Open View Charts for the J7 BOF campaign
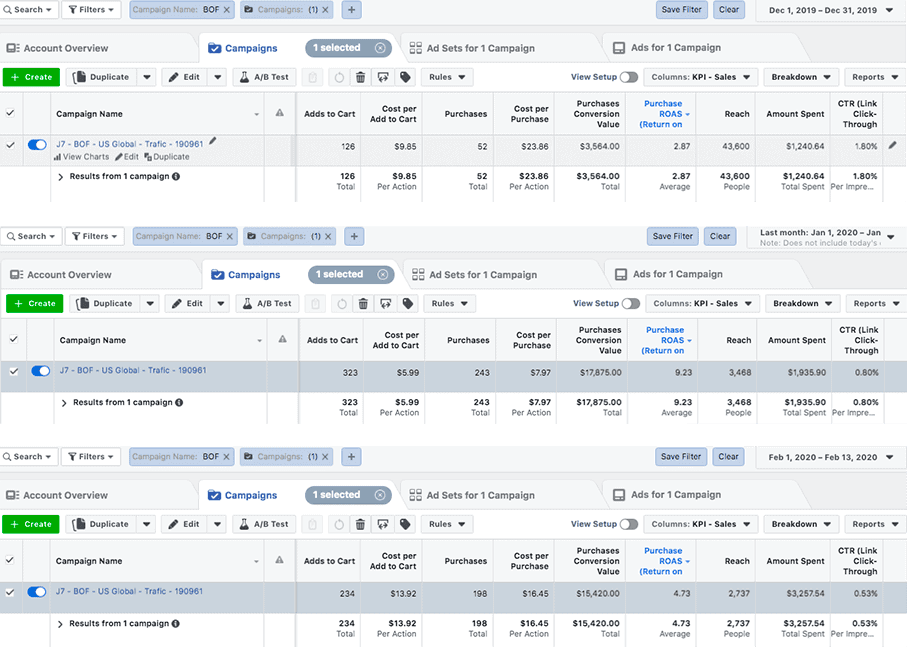Image resolution: width=907 pixels, height=647 pixels. tap(84, 157)
